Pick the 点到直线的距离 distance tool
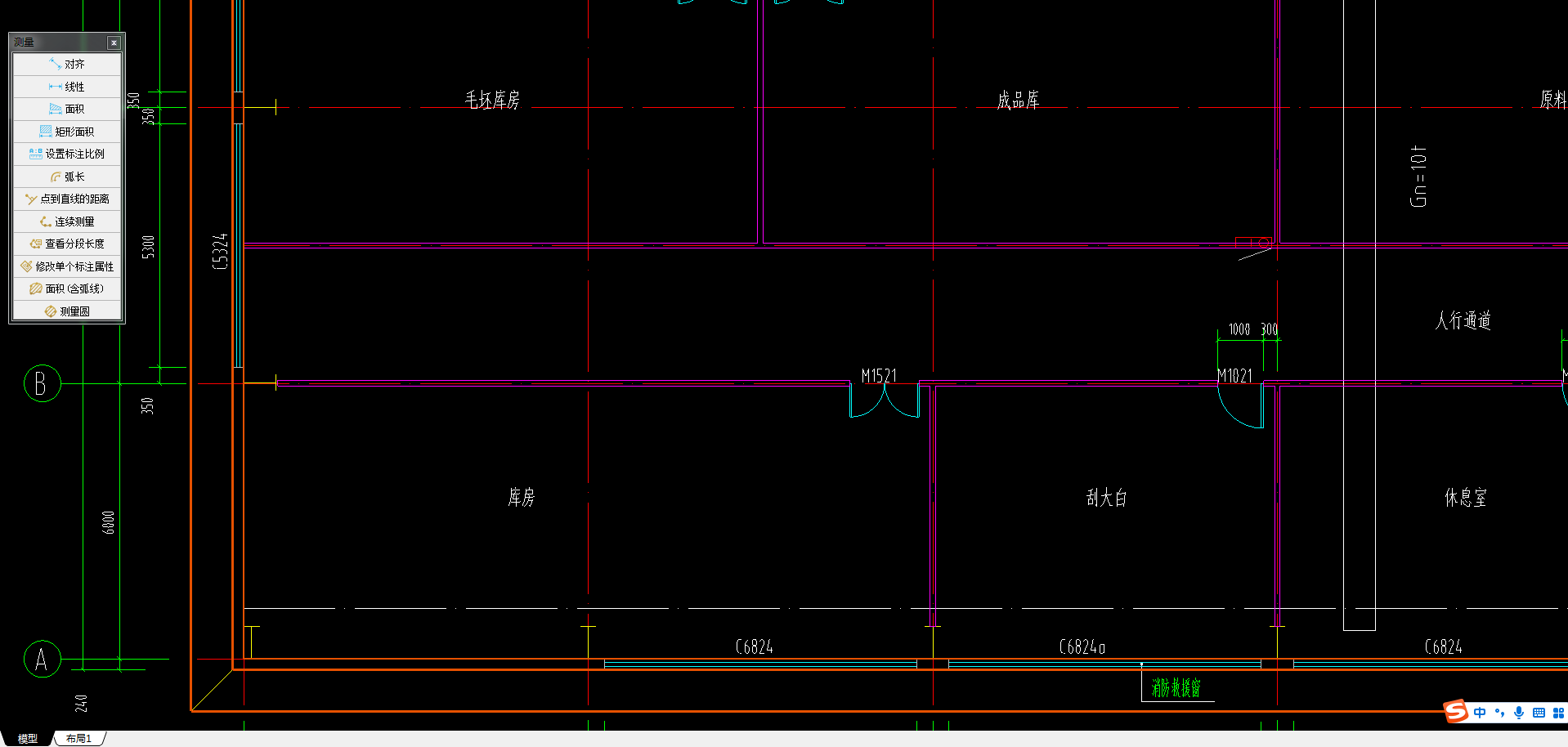 [67, 199]
